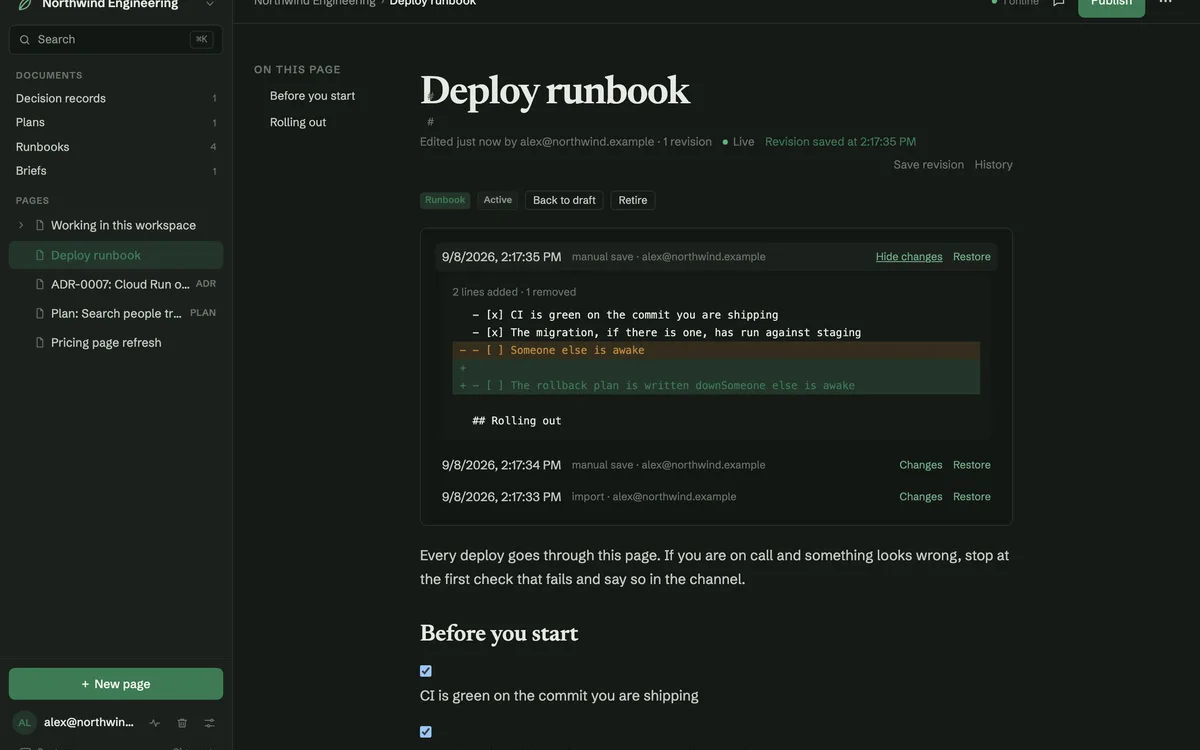Click the Deploy runbook page title

pos(555,90)
